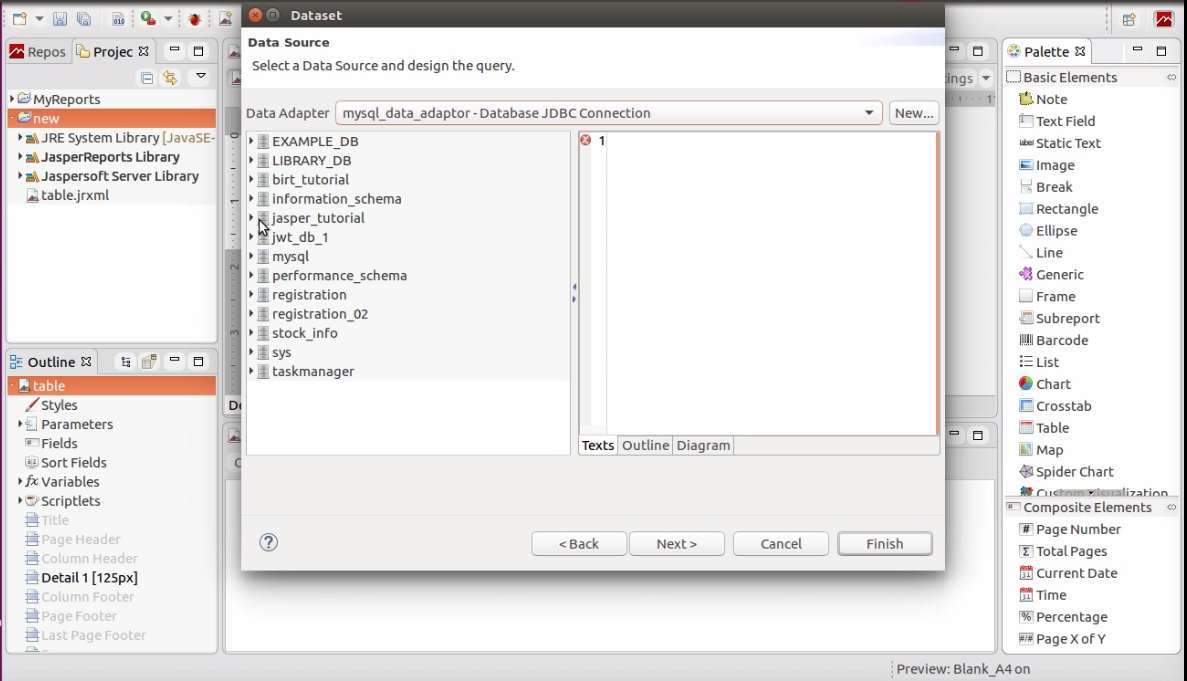Viewport: 1187px width, 681px height.
Task: Open the Projec explorer tab
Action: point(114,51)
